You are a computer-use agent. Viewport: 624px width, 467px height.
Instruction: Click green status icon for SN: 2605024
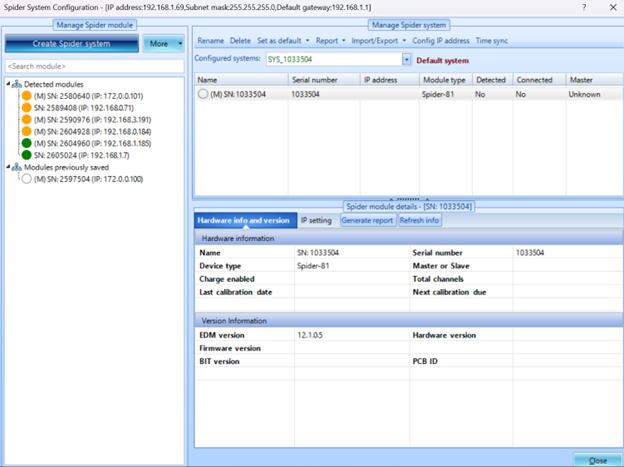27,155
